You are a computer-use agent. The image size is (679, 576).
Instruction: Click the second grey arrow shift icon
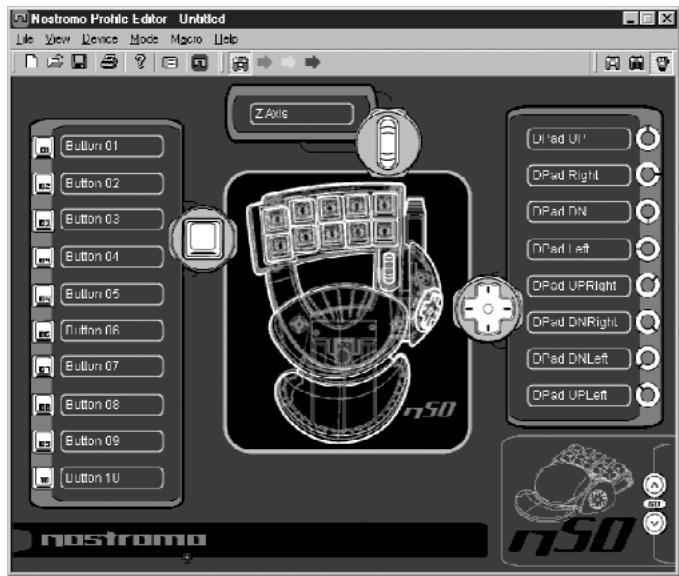click(x=288, y=62)
